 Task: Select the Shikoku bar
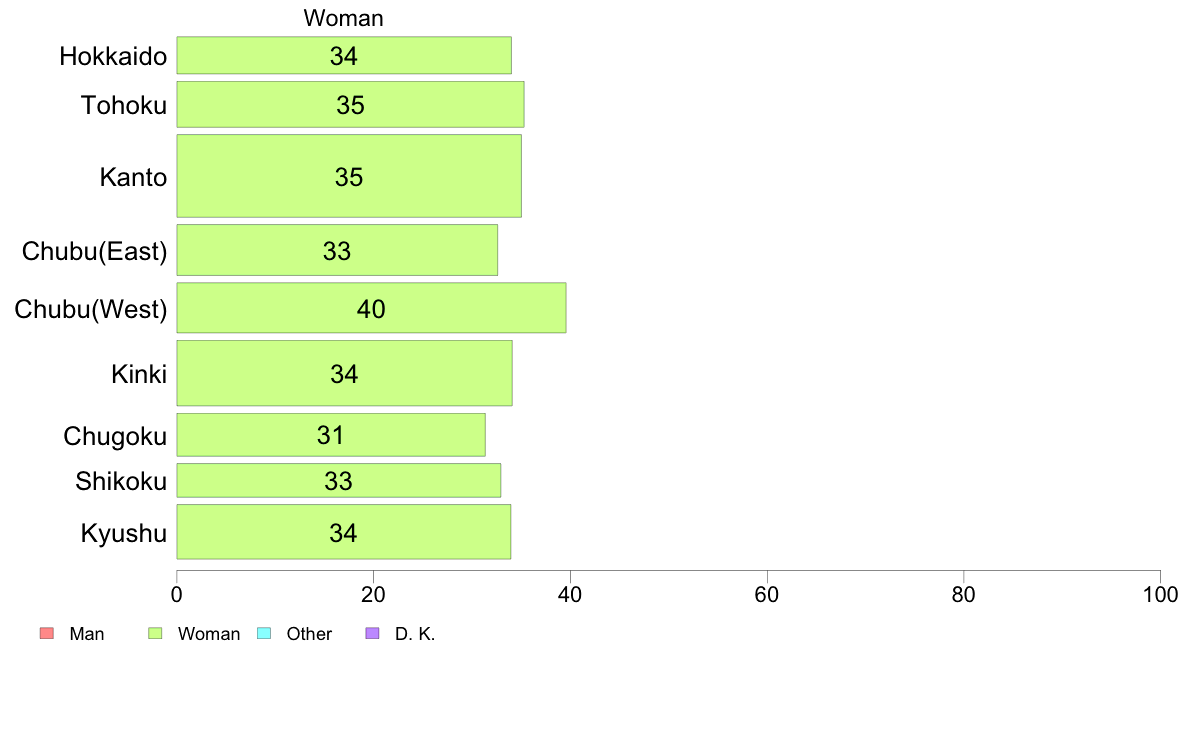pos(339,481)
